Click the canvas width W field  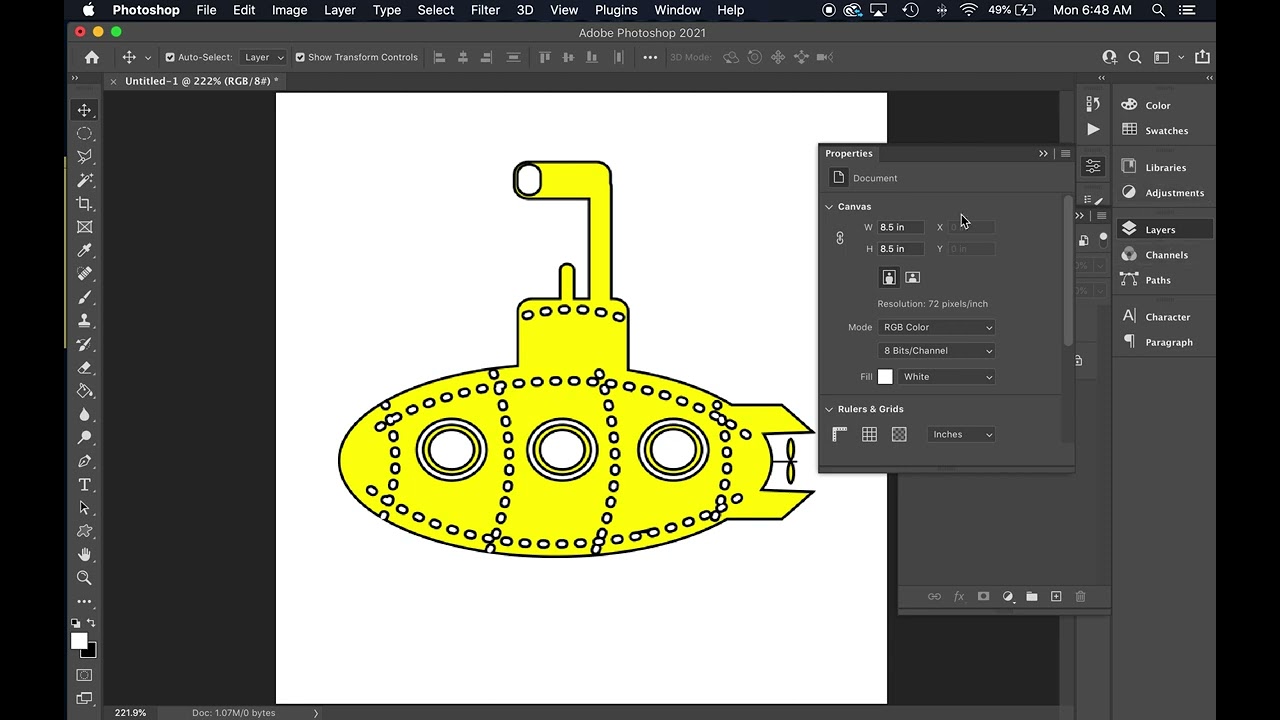tap(901, 227)
